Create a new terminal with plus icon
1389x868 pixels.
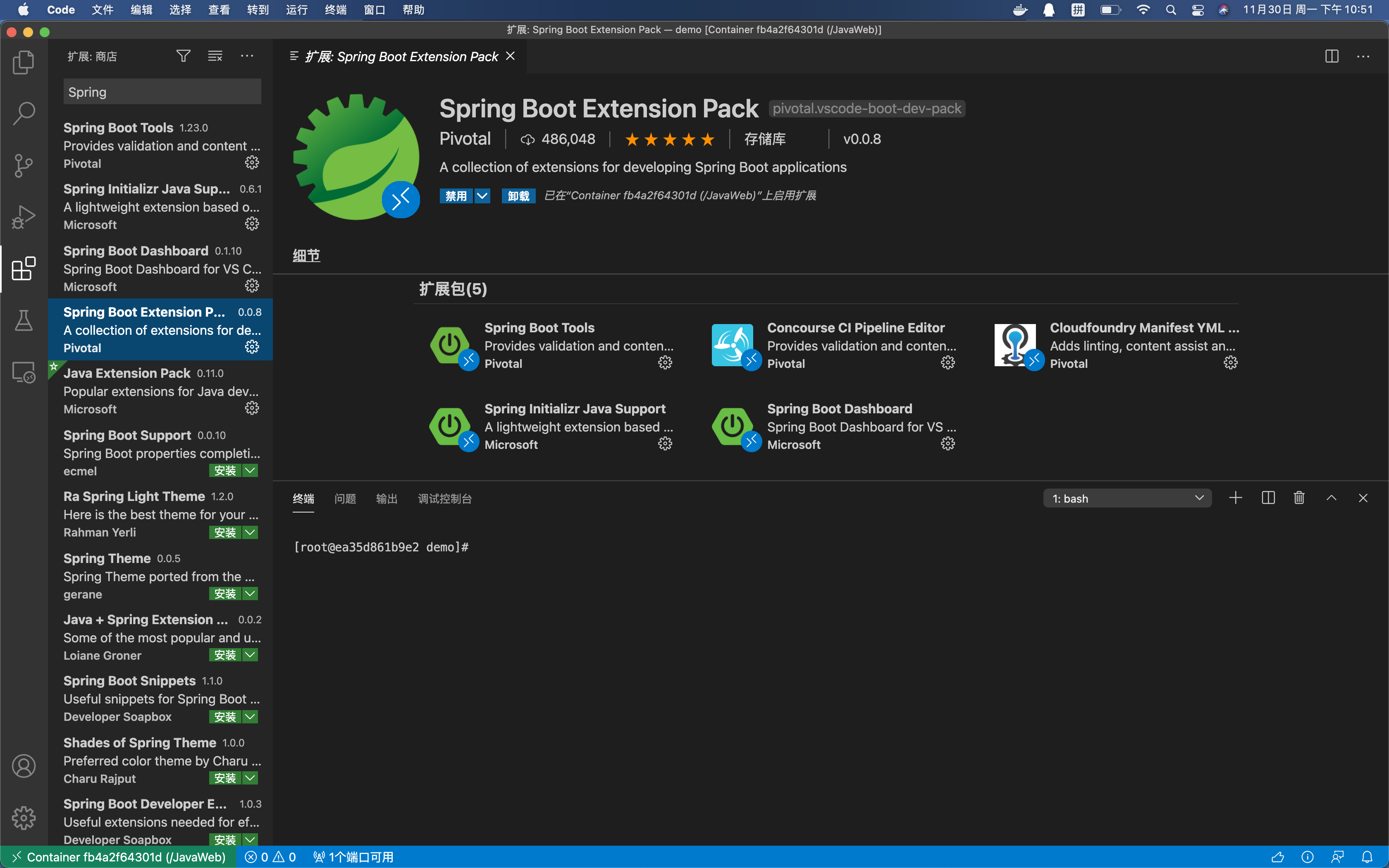(x=1236, y=498)
